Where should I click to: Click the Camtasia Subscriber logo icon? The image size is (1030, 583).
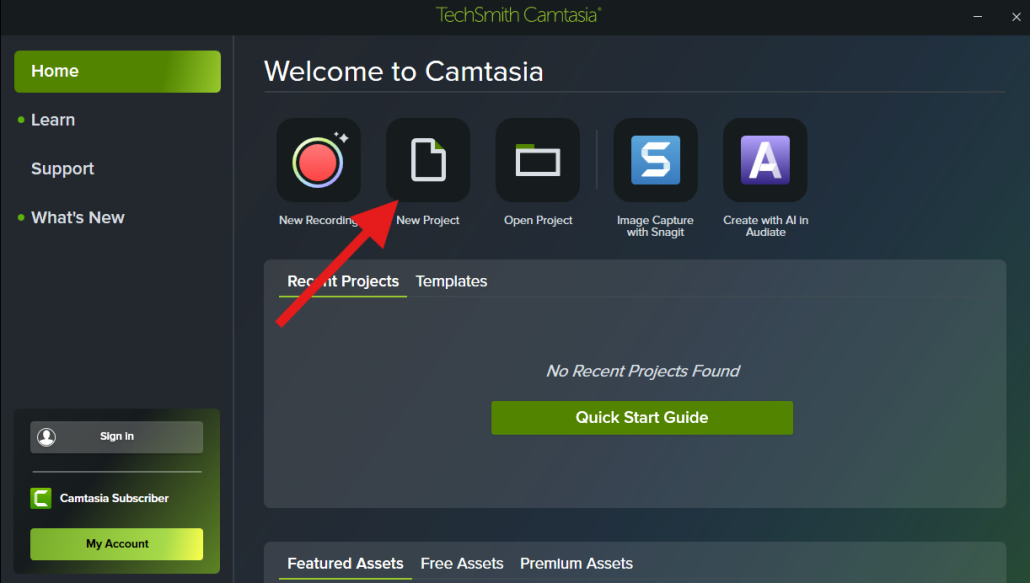point(41,498)
